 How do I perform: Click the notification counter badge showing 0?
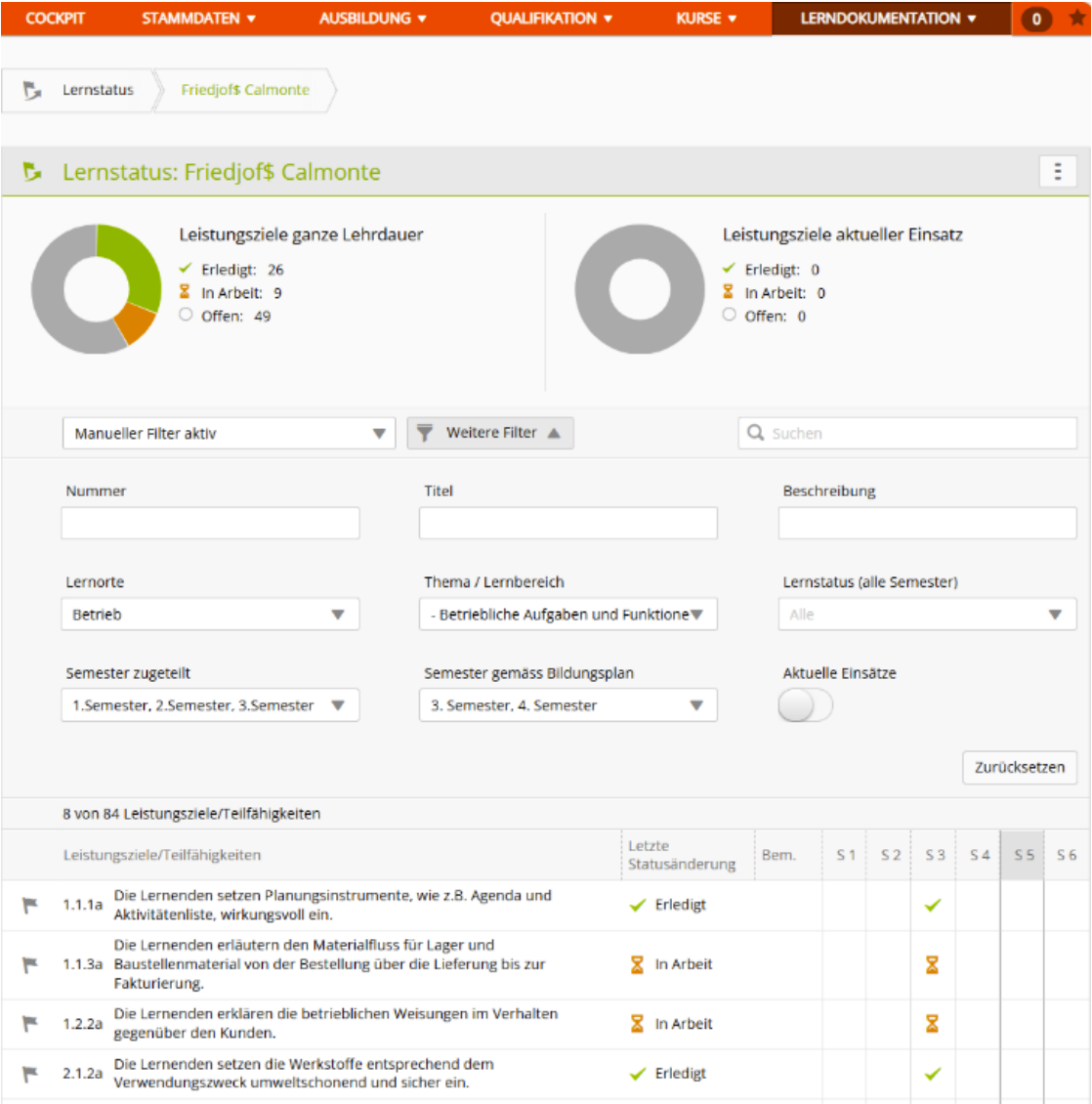[1036, 19]
